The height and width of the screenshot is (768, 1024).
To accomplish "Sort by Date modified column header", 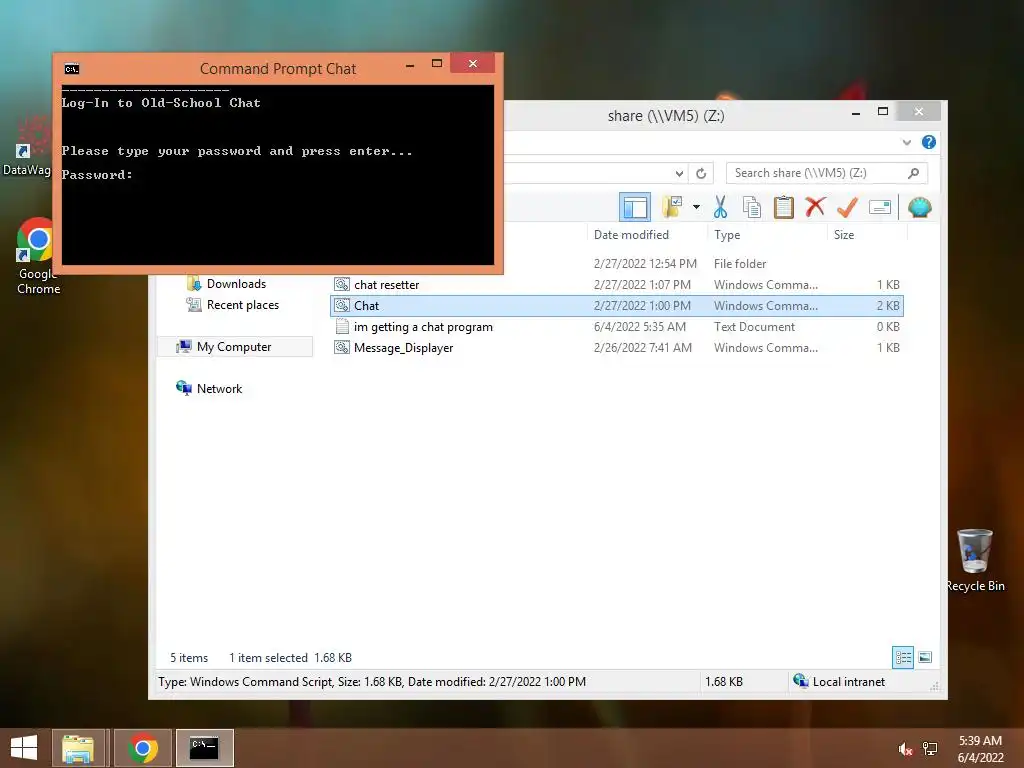I will click(631, 234).
